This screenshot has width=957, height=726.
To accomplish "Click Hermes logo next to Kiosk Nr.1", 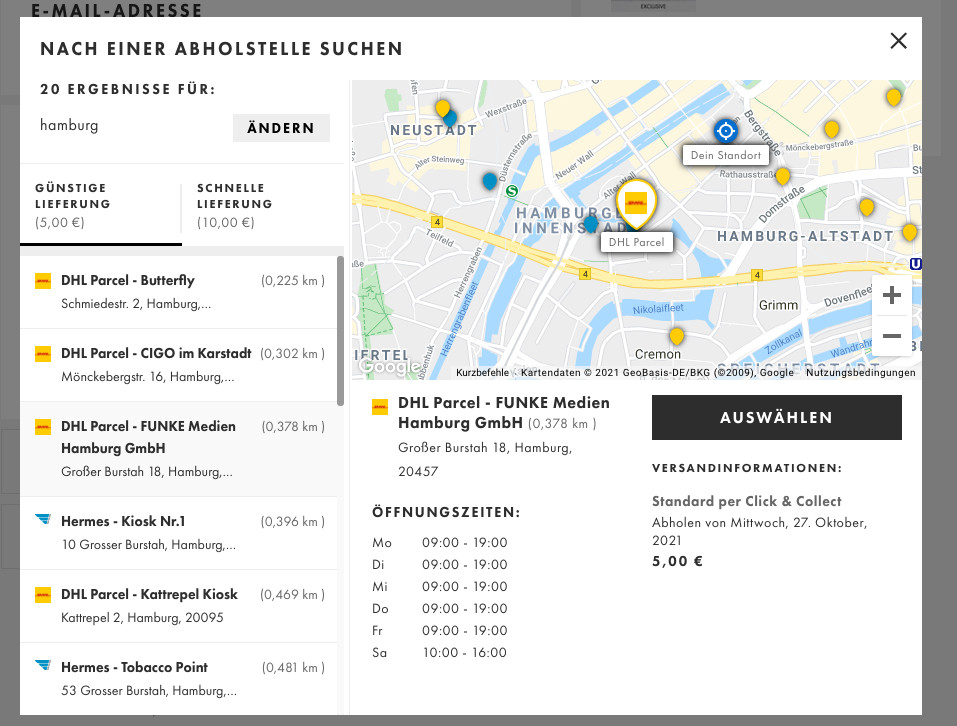I will pos(43,519).
